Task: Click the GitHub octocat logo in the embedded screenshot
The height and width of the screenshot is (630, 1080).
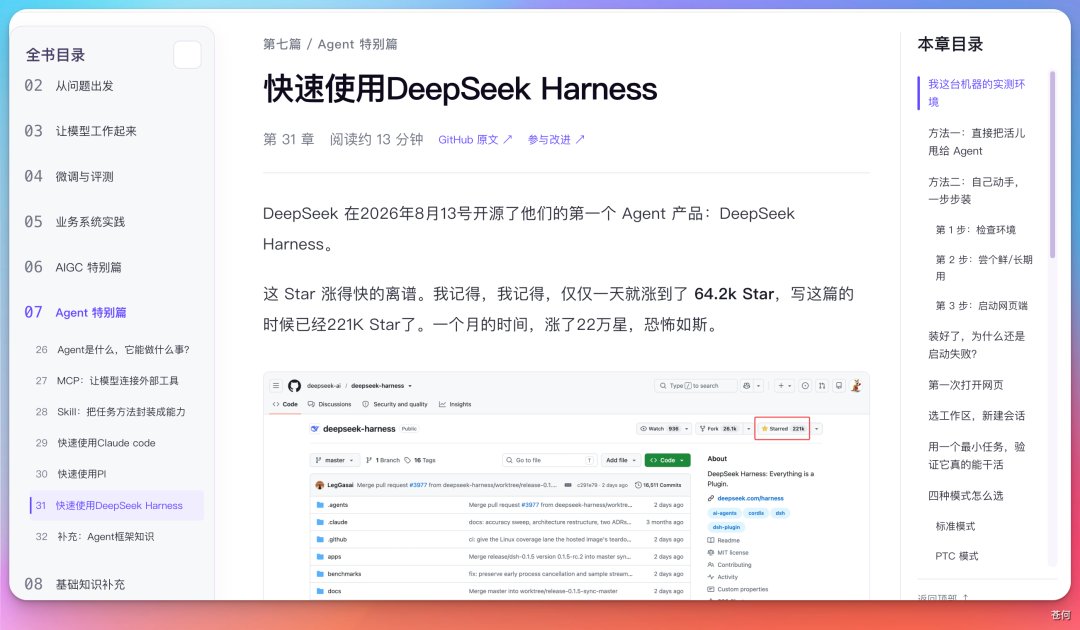Action: (294, 386)
